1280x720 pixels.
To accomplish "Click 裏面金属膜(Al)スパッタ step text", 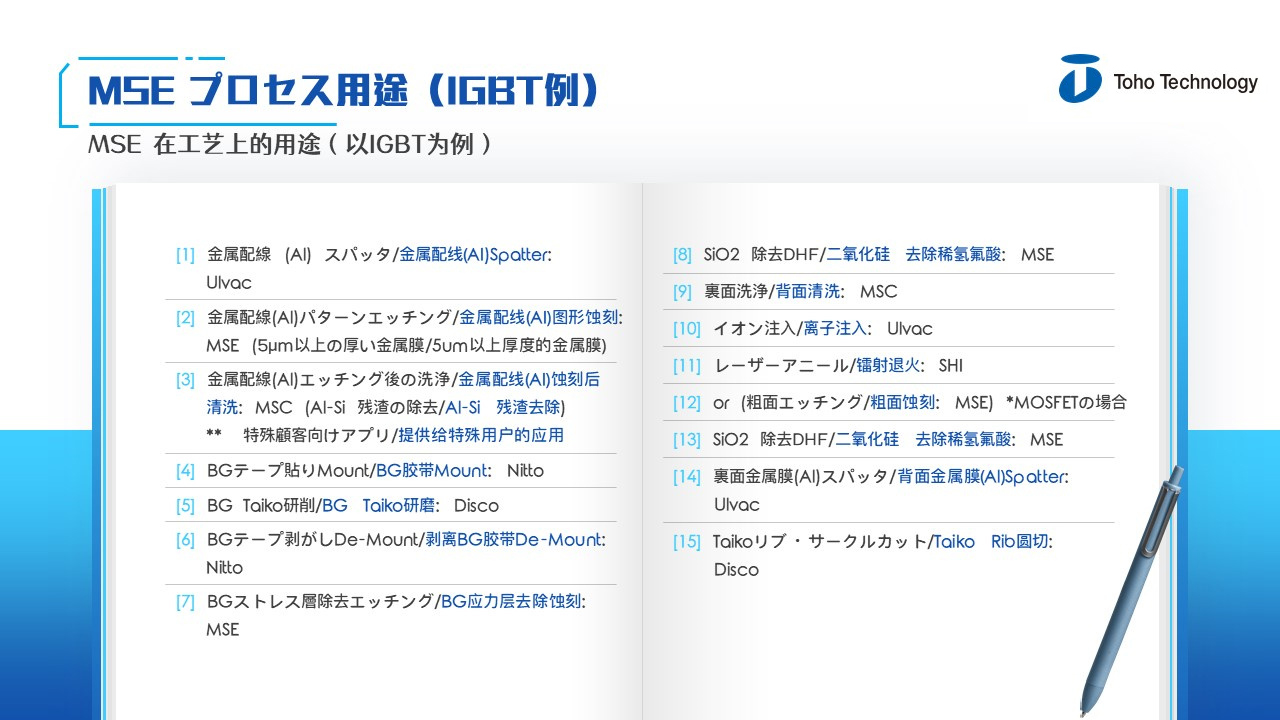I will click(x=801, y=477).
